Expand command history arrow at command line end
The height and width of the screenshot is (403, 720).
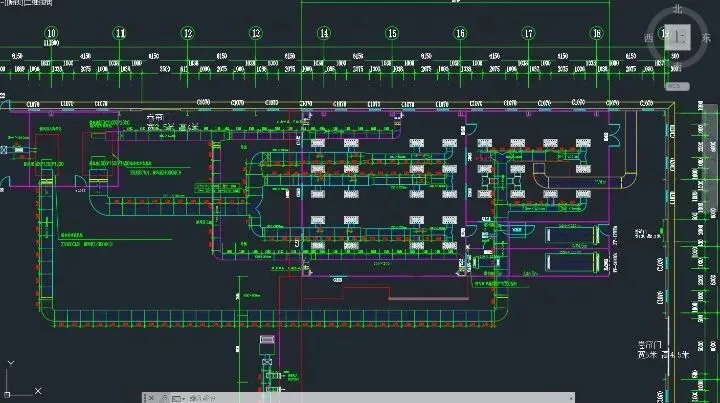click(x=571, y=398)
